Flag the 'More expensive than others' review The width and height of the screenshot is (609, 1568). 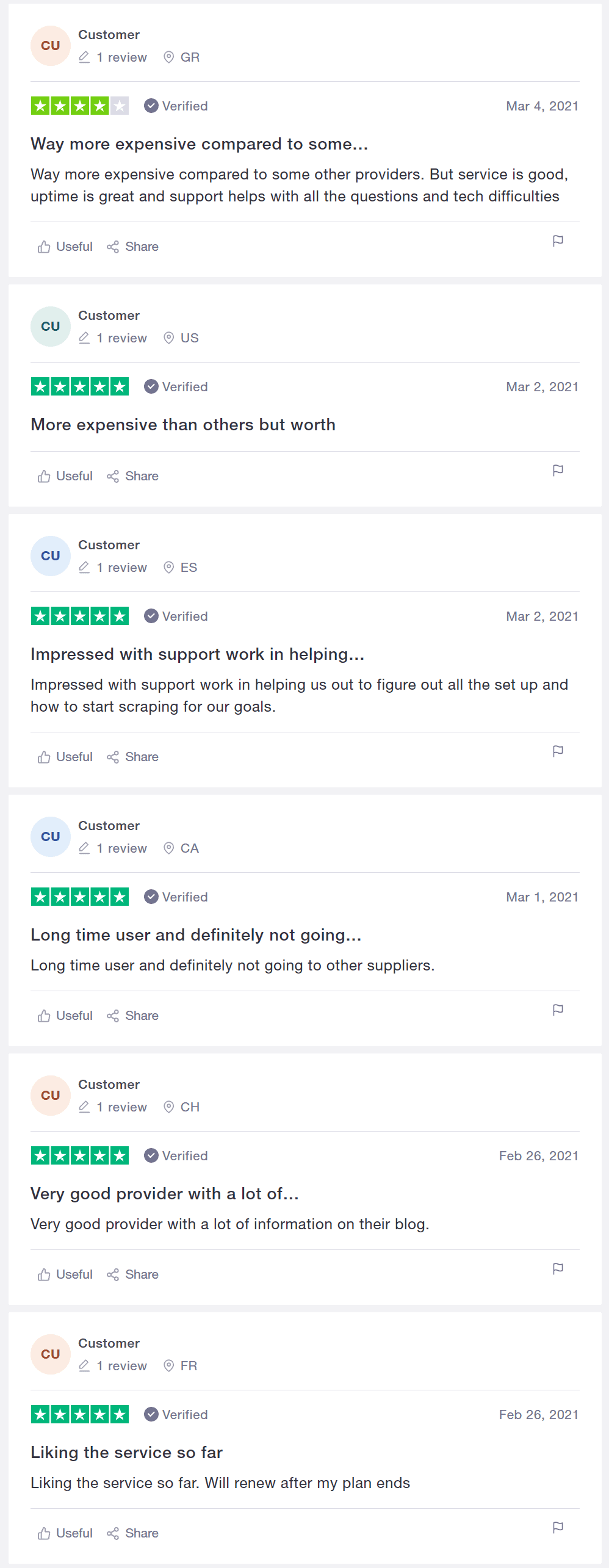click(558, 471)
